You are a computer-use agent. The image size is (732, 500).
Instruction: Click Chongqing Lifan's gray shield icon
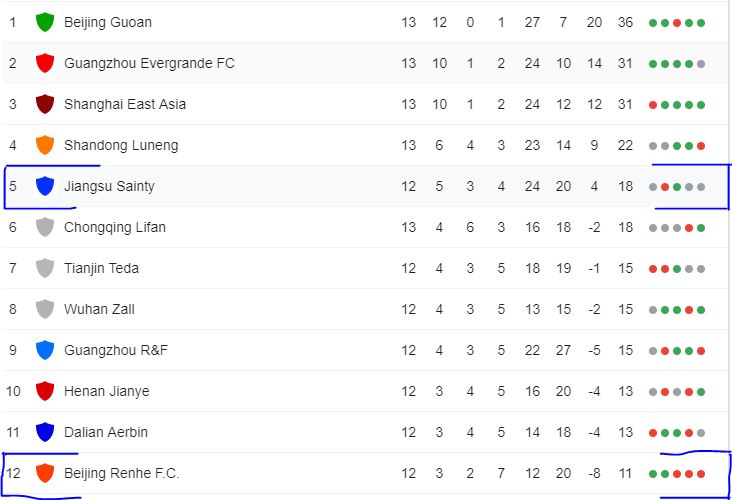[x=44, y=227]
